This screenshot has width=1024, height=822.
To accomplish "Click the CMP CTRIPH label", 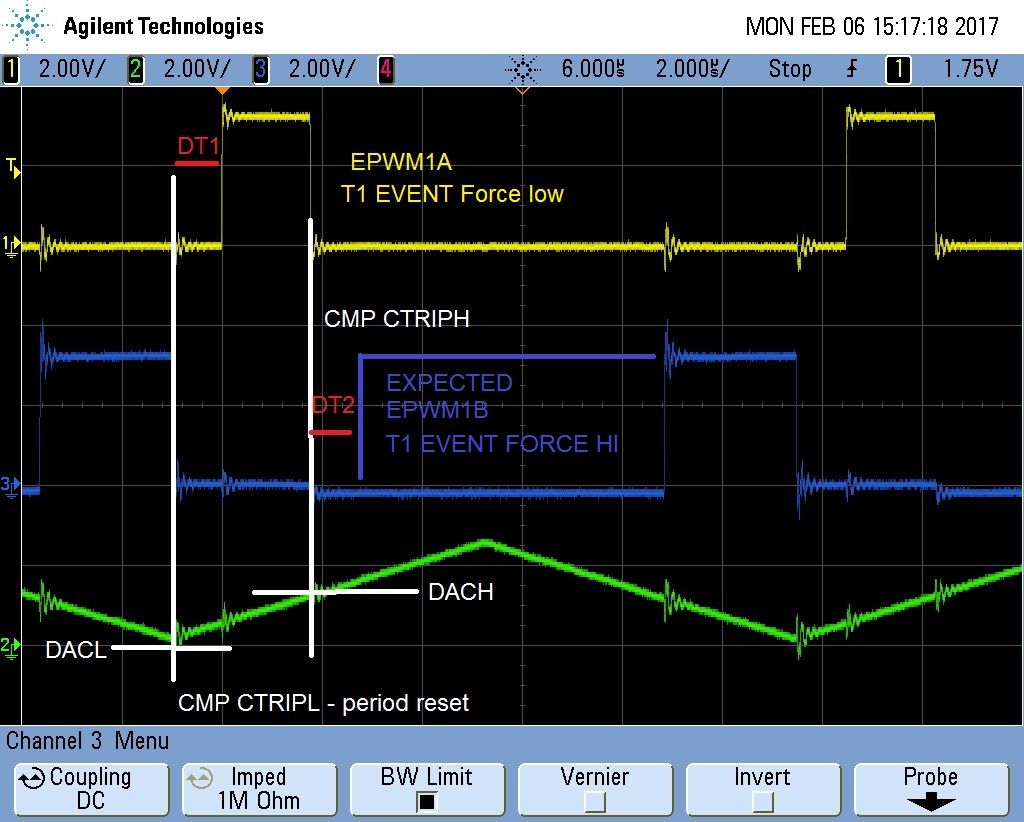I will tap(397, 319).
